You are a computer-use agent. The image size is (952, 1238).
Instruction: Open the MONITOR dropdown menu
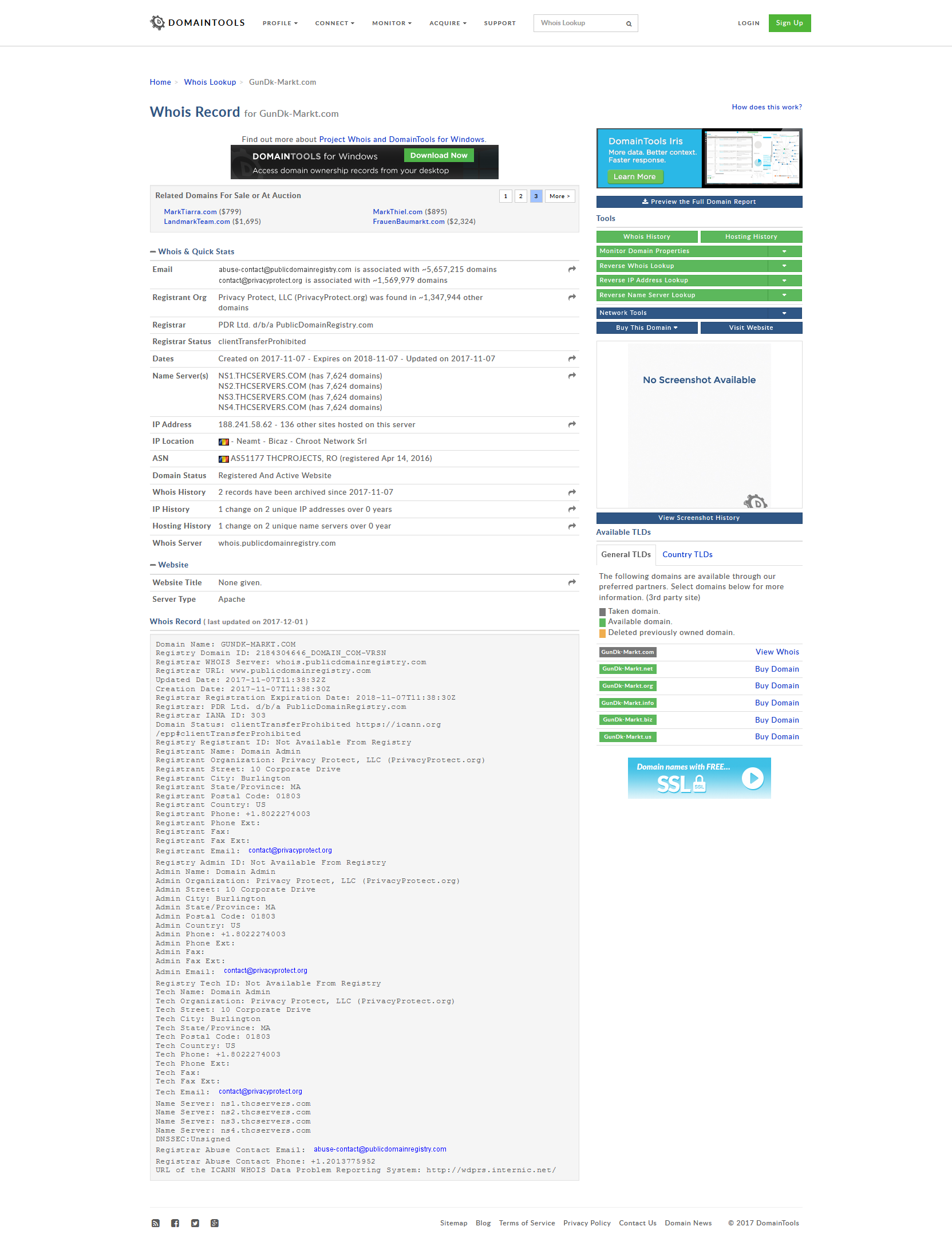pos(392,23)
